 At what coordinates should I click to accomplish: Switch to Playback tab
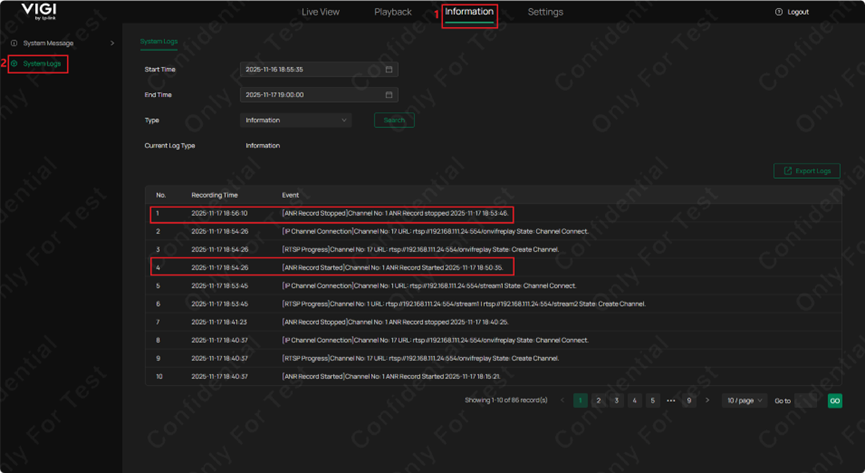coord(393,12)
